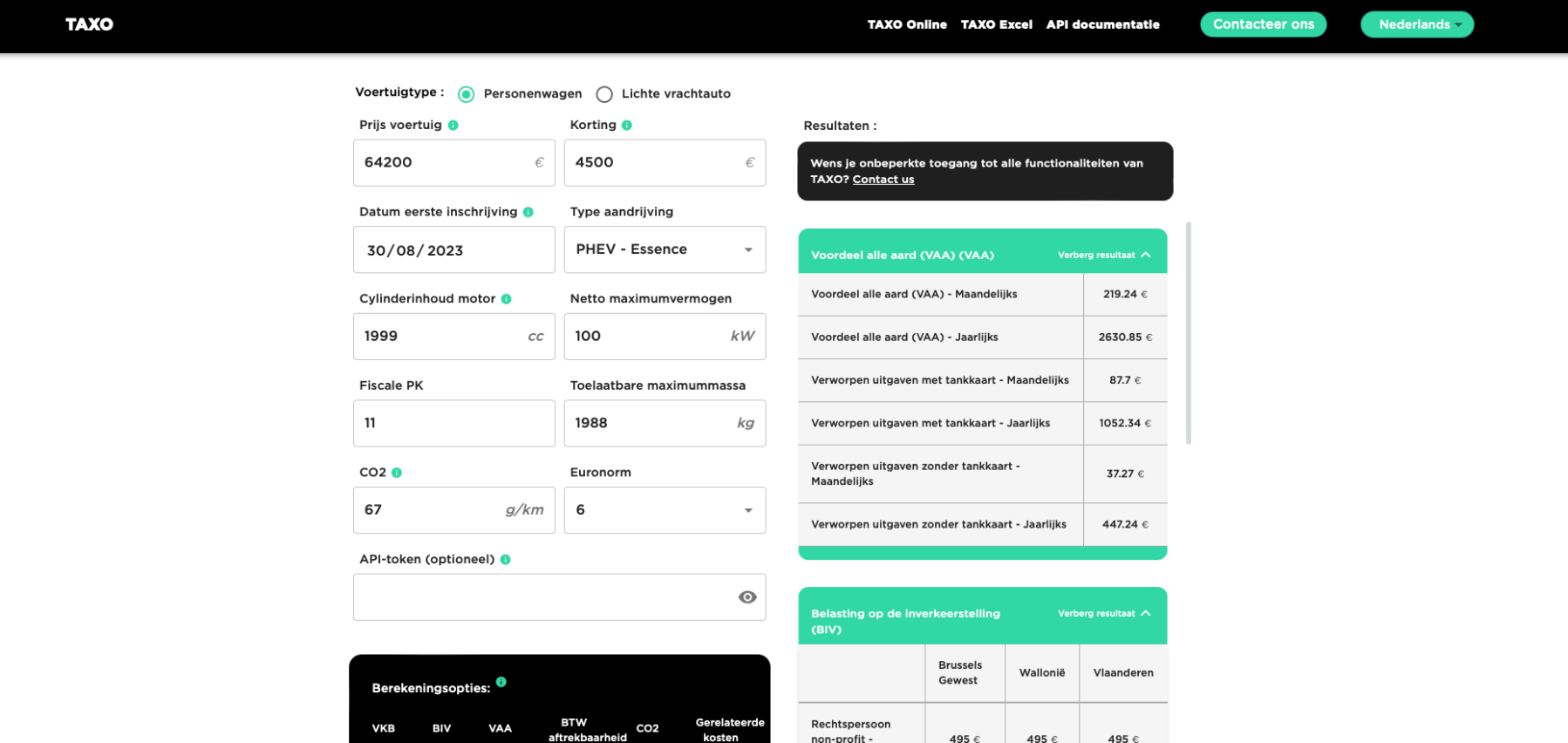
Task: Open TAXO Online menu item
Action: [x=907, y=24]
